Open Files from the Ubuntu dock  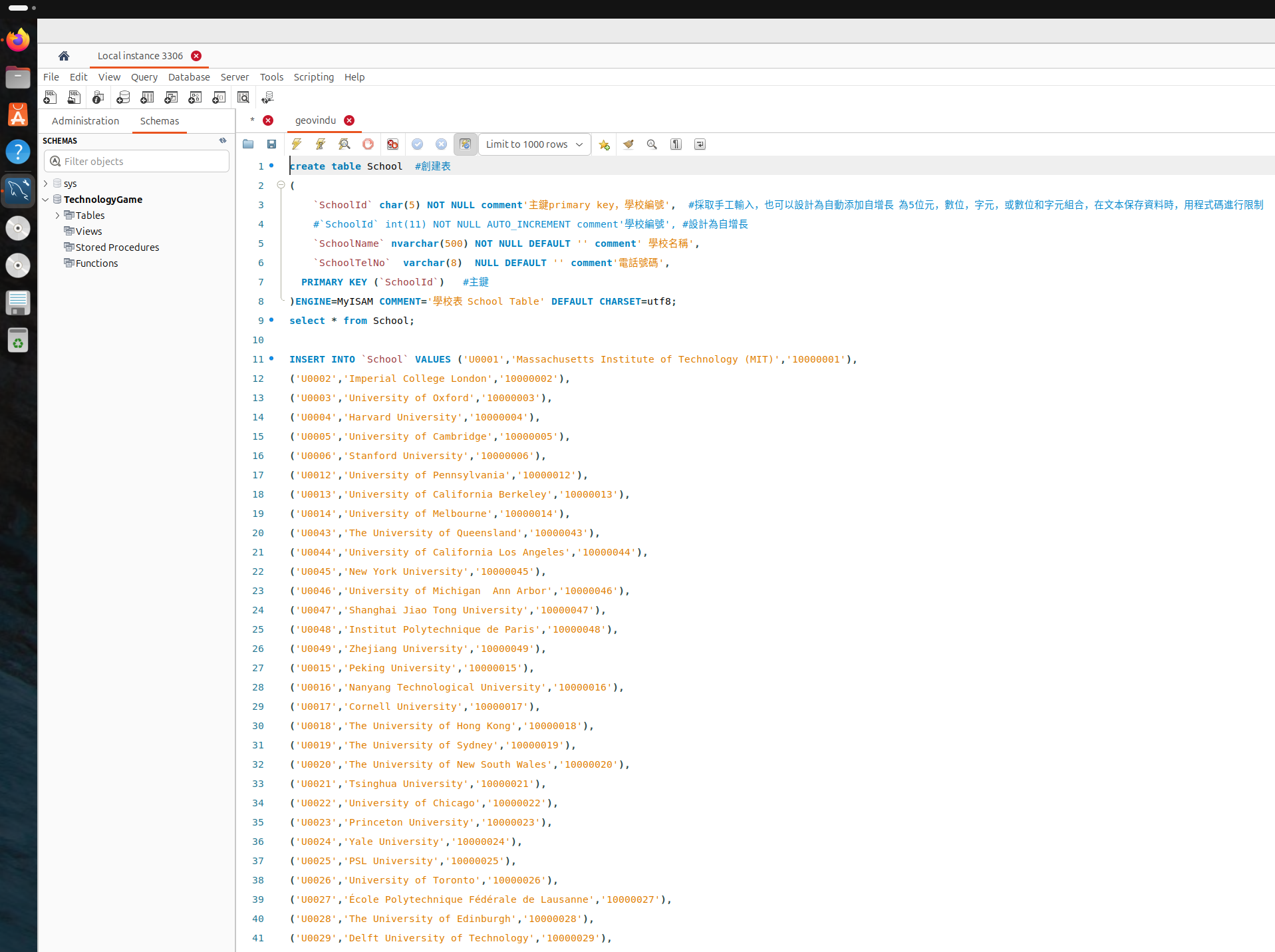pyautogui.click(x=18, y=77)
